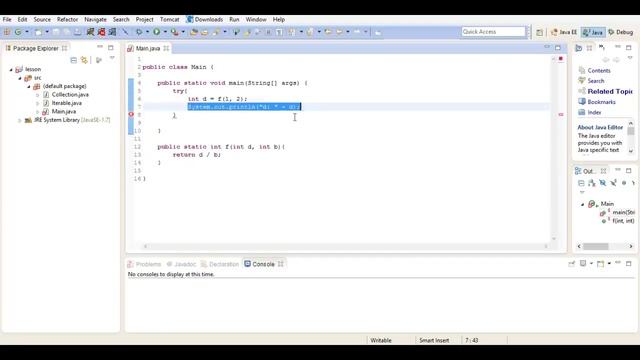Select Collection.java in Package Explorer
The height and width of the screenshot is (360, 640).
click(x=70, y=95)
